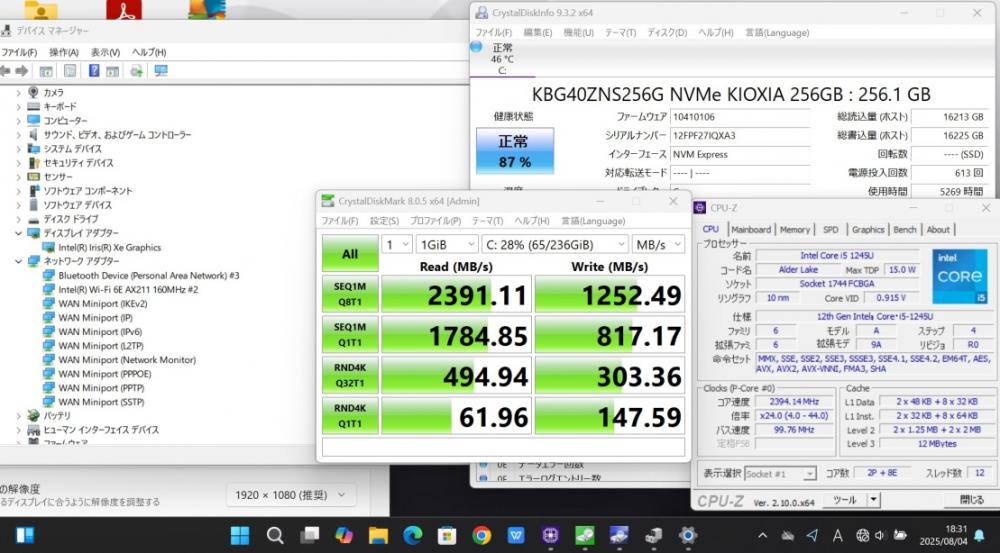The image size is (1000, 553).
Task: Open Microsoft Edge from the taskbar
Action: [x=413, y=535]
